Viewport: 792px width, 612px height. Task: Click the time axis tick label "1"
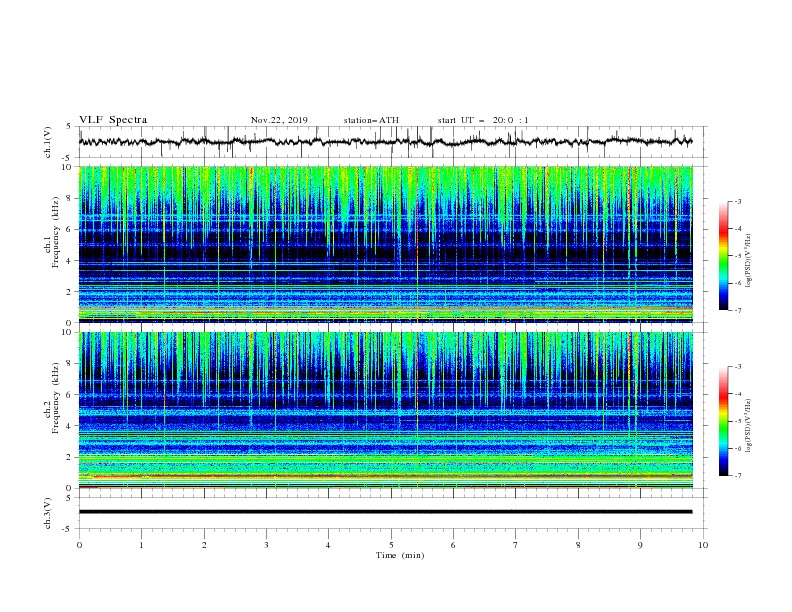click(141, 545)
